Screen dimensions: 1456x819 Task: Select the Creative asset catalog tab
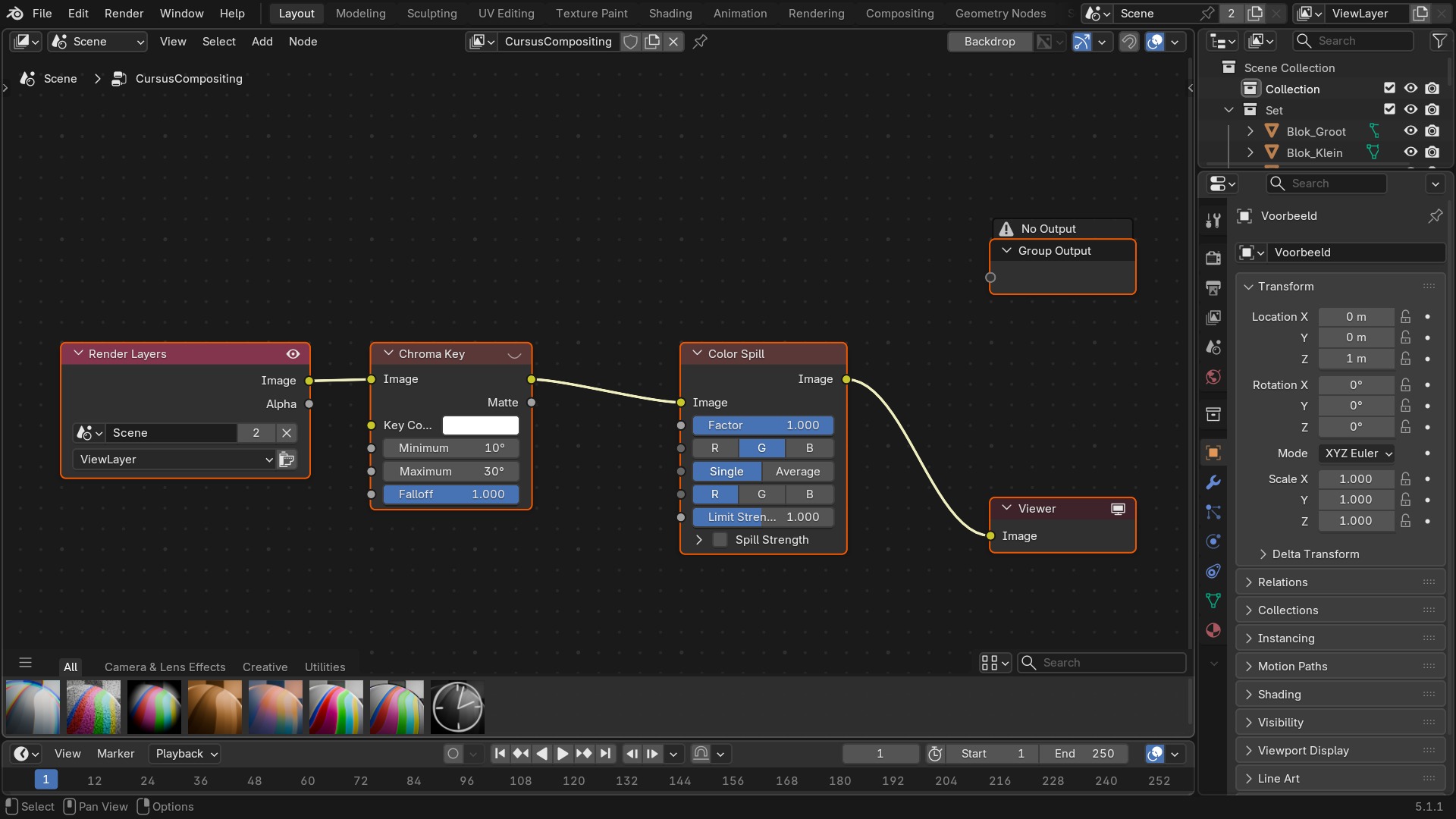(x=265, y=667)
